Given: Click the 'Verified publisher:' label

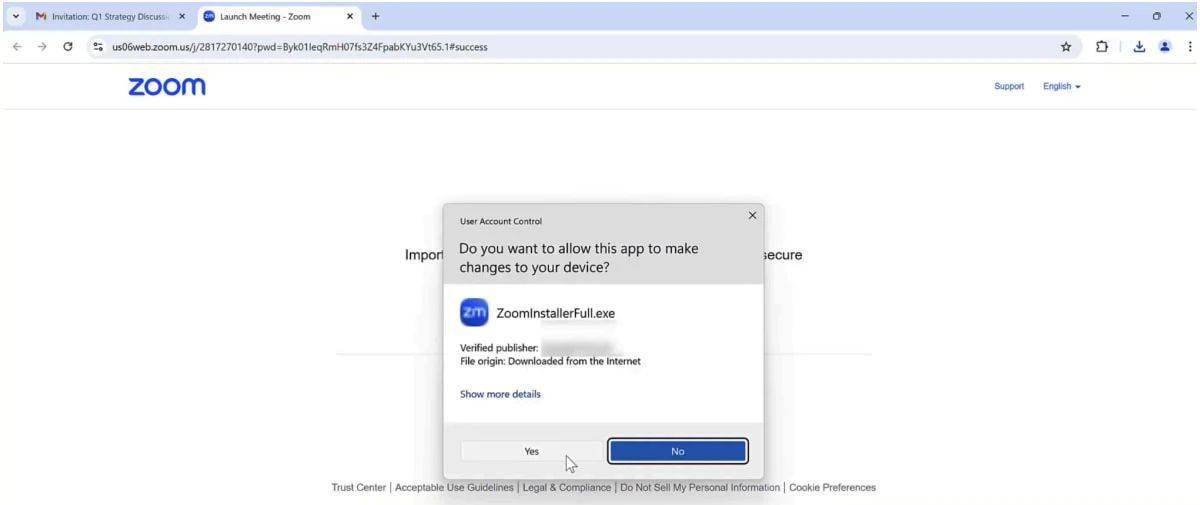Looking at the screenshot, I should point(499,348).
